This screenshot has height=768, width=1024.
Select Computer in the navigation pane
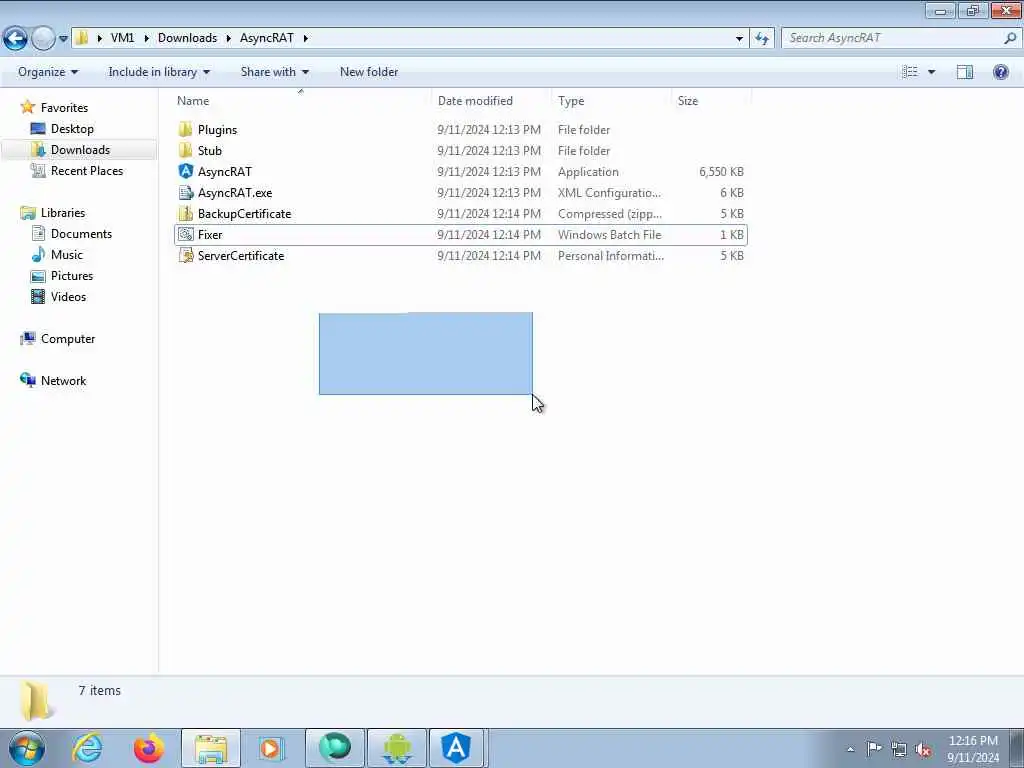(68, 338)
